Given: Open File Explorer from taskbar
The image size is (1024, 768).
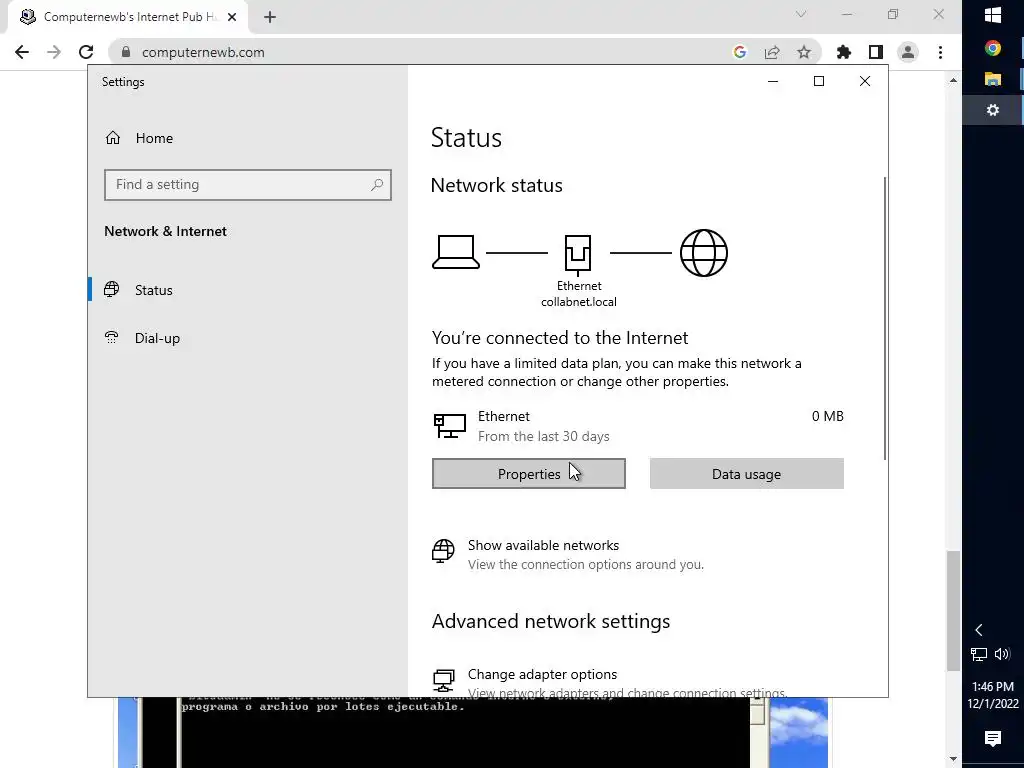Looking at the screenshot, I should coord(993,79).
